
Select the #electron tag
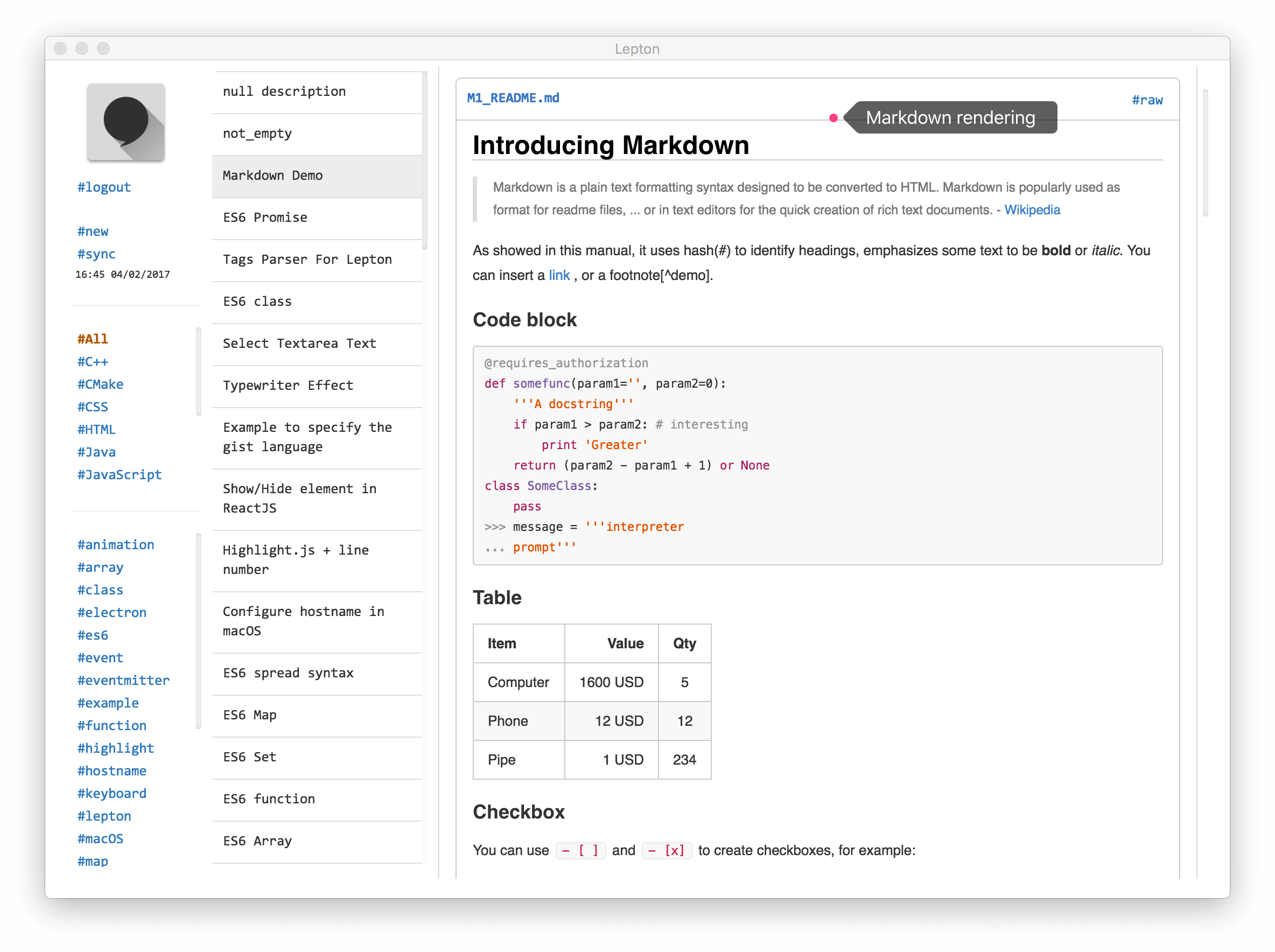(x=112, y=613)
